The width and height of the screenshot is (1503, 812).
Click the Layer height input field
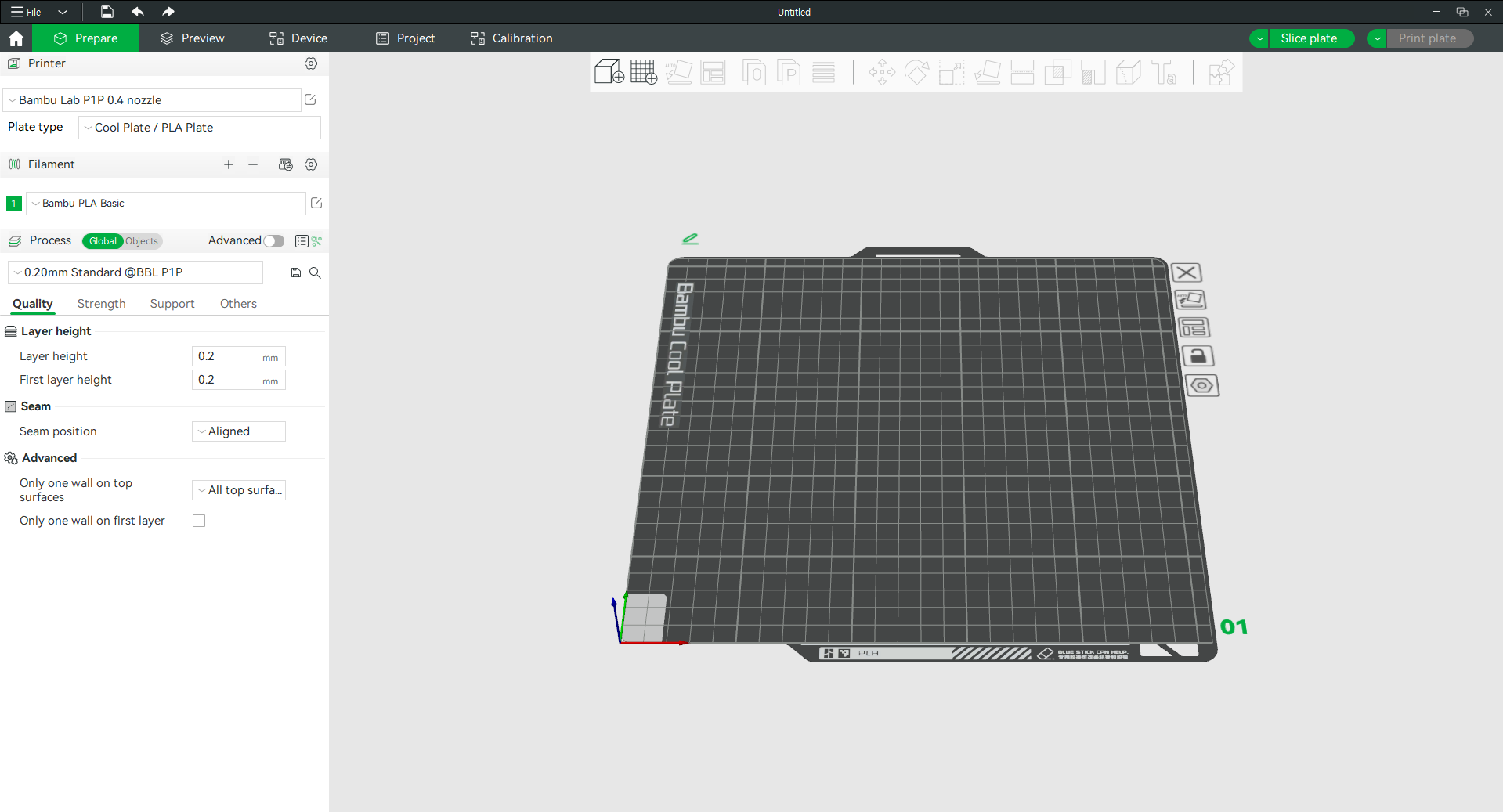[239, 356]
